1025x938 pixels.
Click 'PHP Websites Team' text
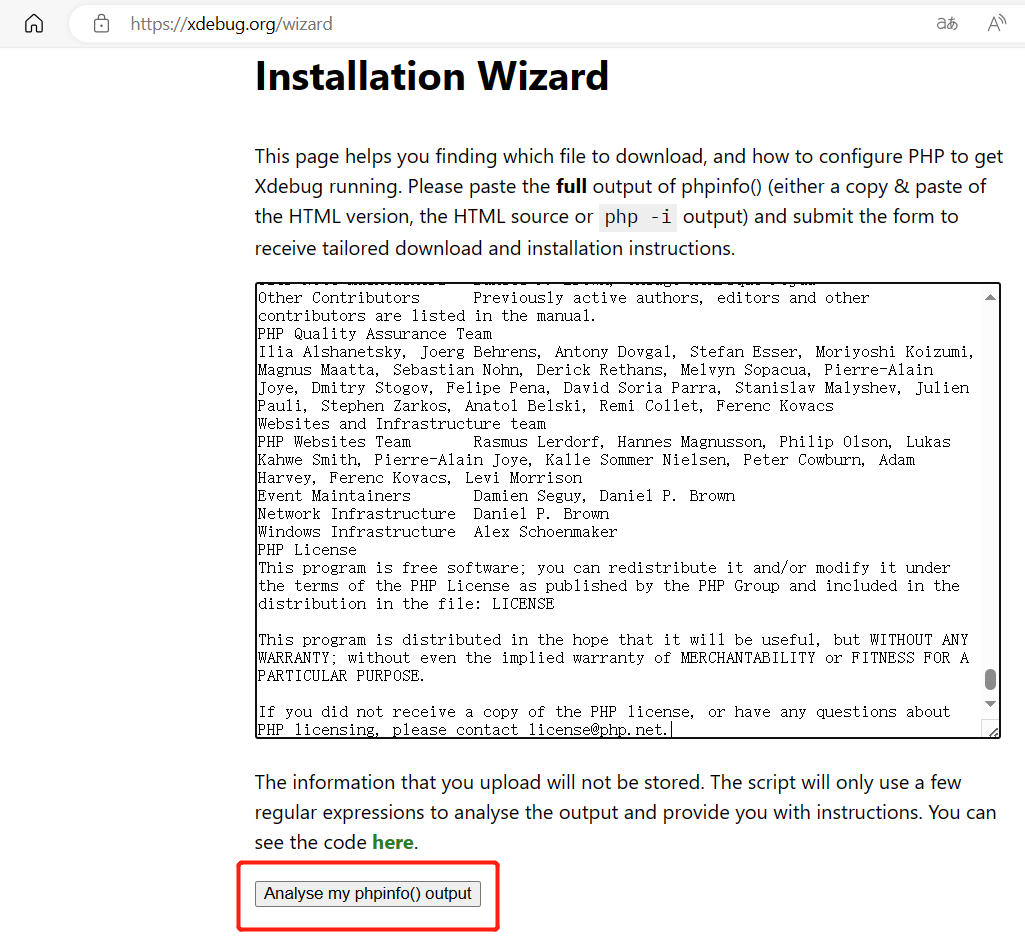click(334, 442)
